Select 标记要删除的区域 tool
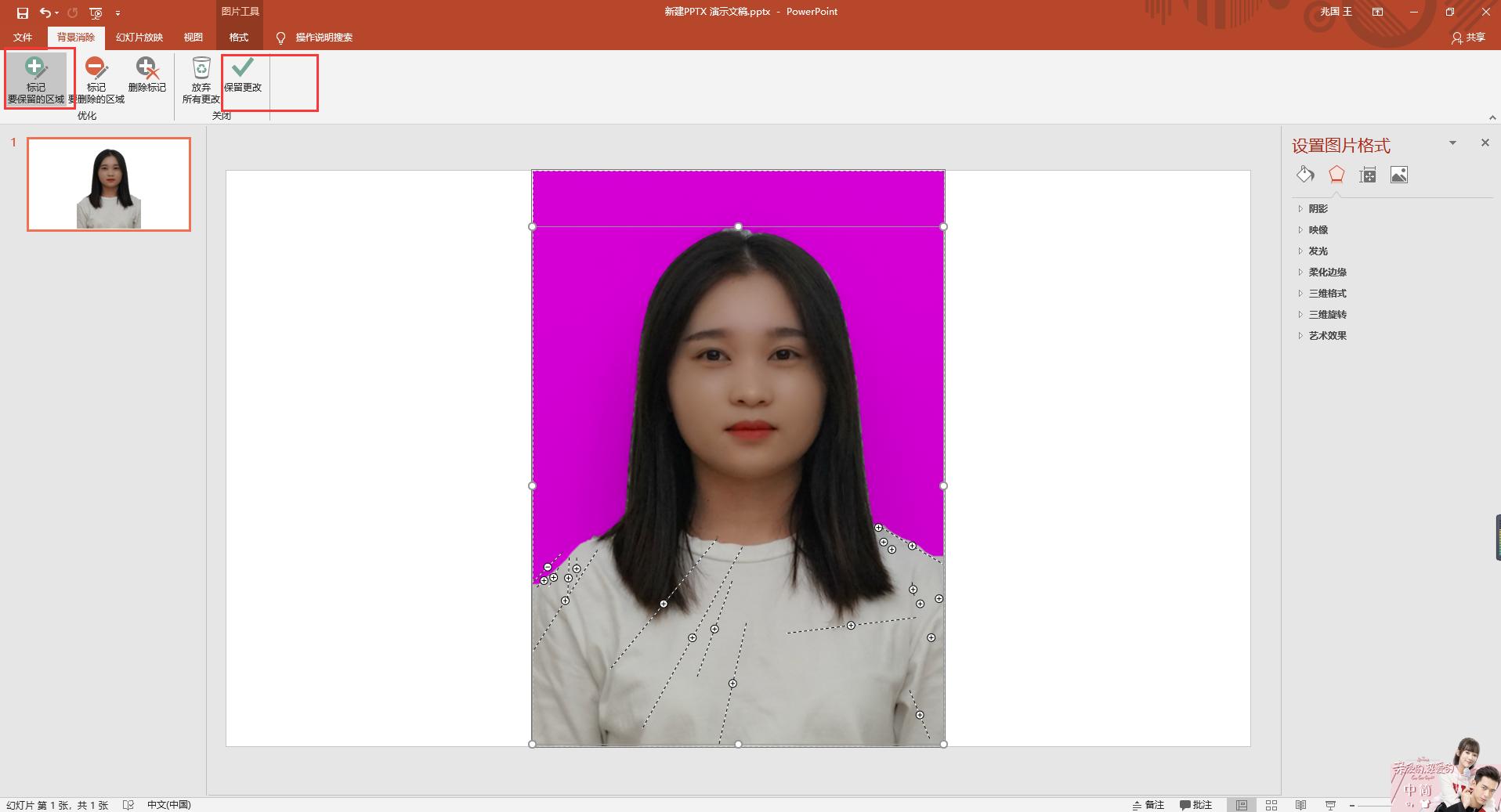 [96, 78]
